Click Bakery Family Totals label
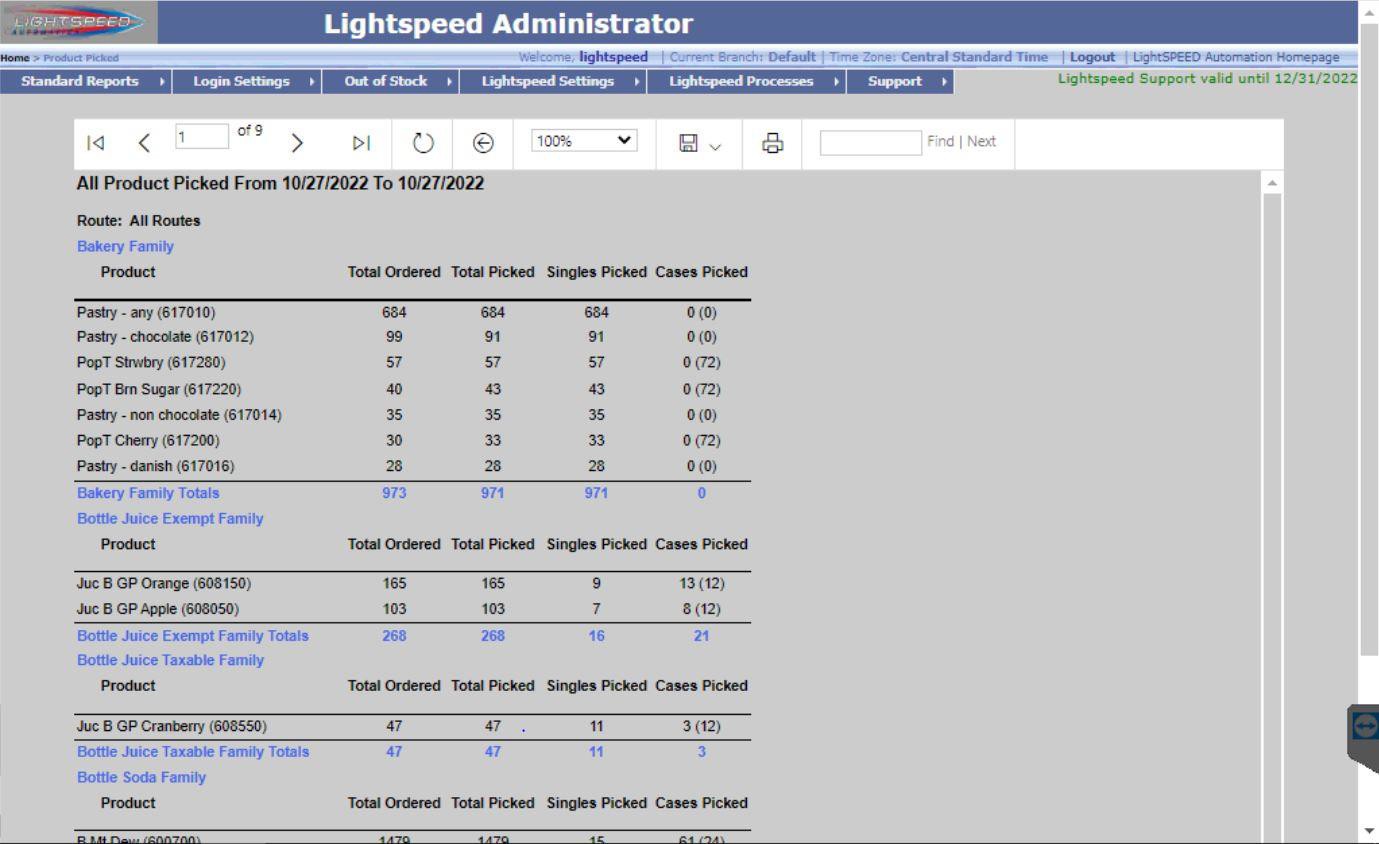 [x=148, y=493]
